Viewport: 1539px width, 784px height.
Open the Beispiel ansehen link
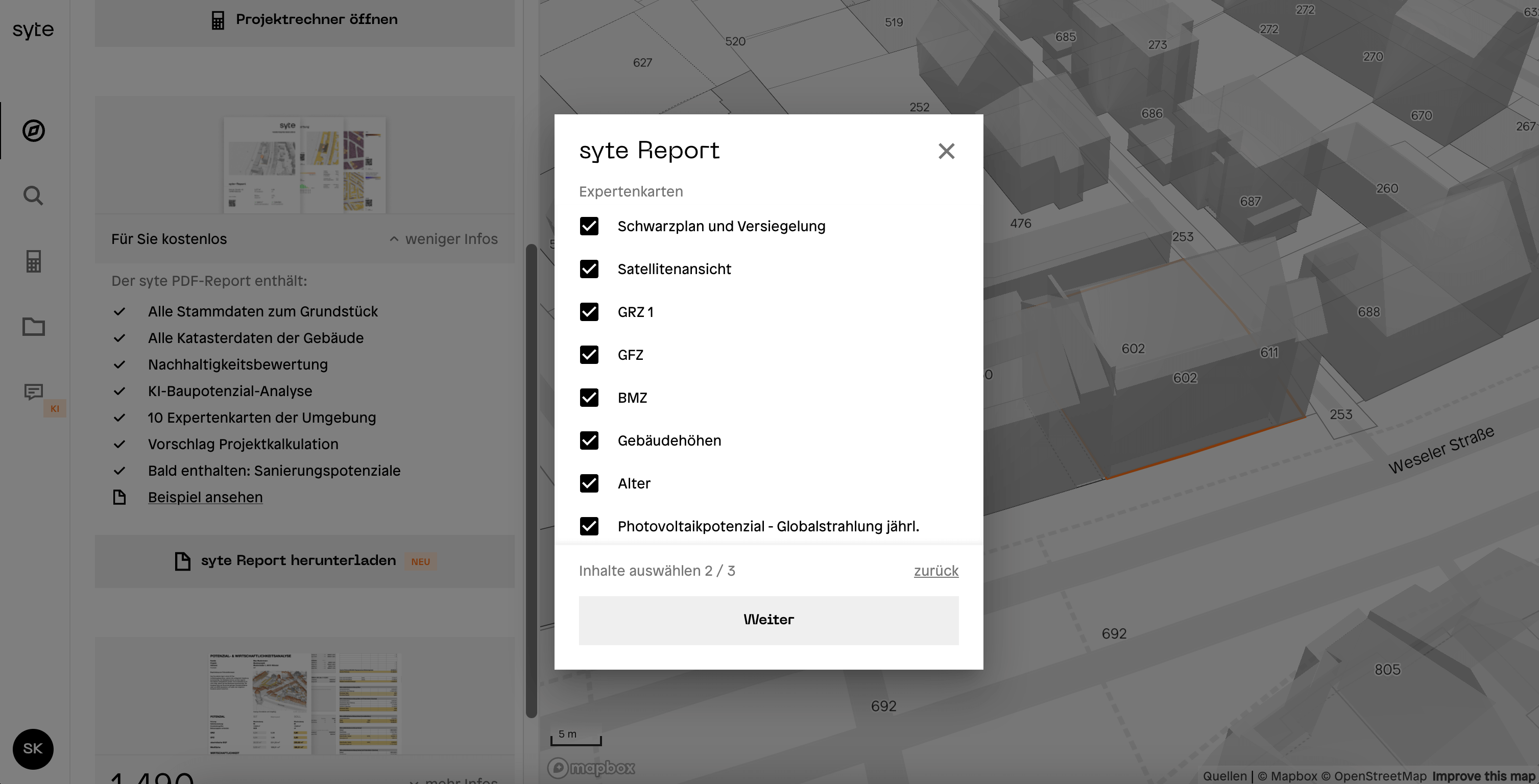(205, 497)
